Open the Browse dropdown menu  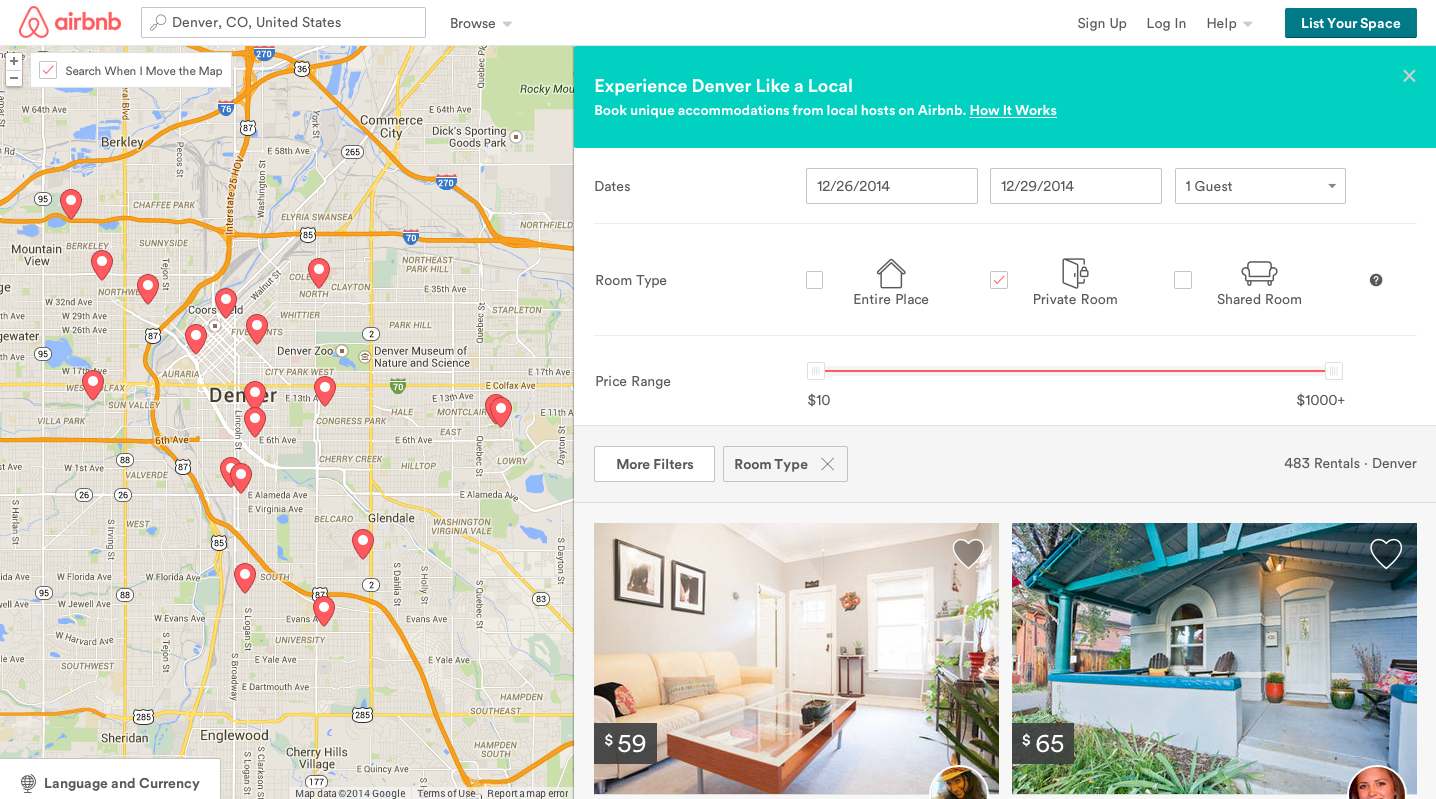click(481, 23)
